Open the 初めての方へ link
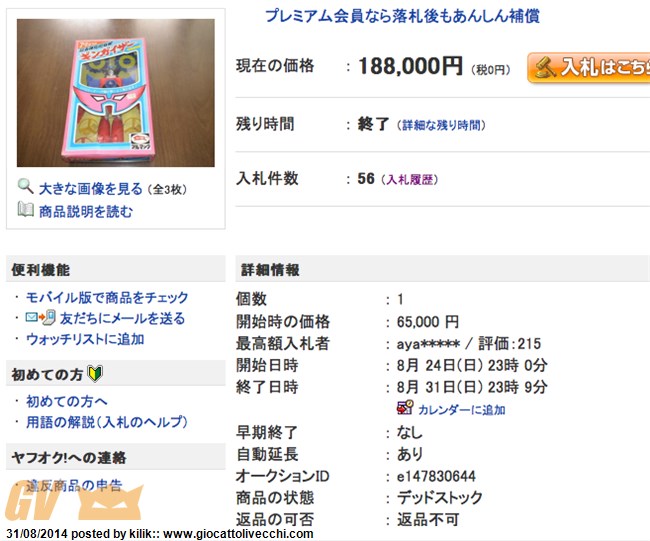This screenshot has width=650, height=541. [66, 401]
